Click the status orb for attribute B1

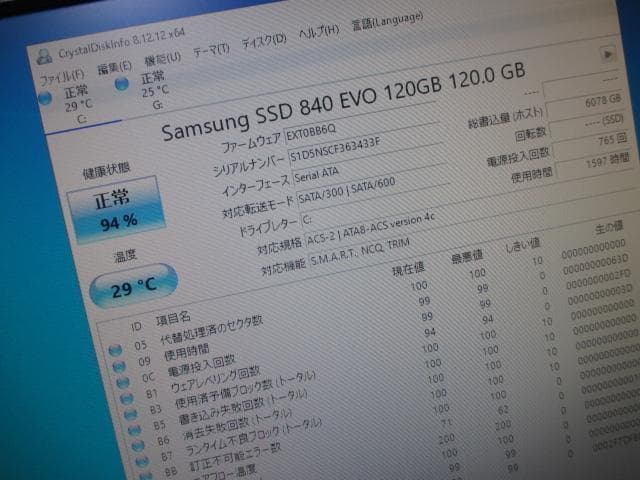click(x=127, y=398)
